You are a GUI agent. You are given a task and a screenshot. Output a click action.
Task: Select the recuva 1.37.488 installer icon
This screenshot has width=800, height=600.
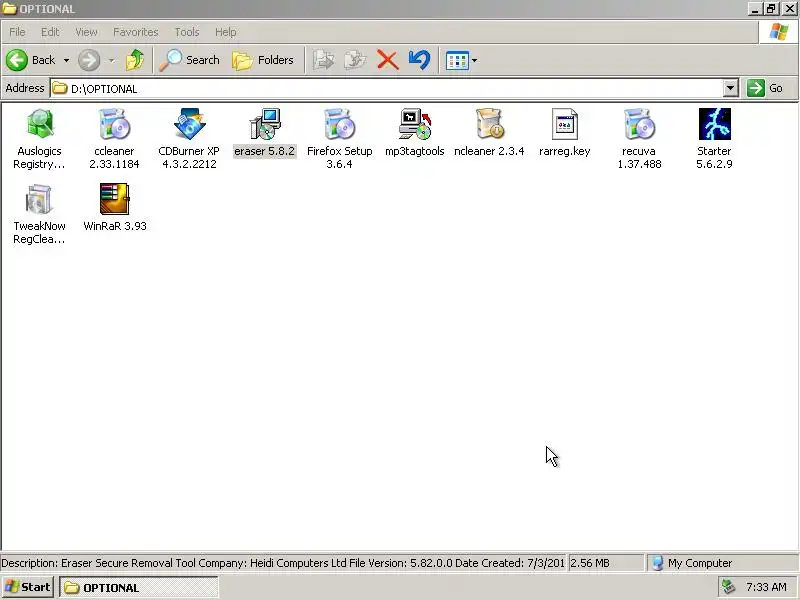point(639,124)
